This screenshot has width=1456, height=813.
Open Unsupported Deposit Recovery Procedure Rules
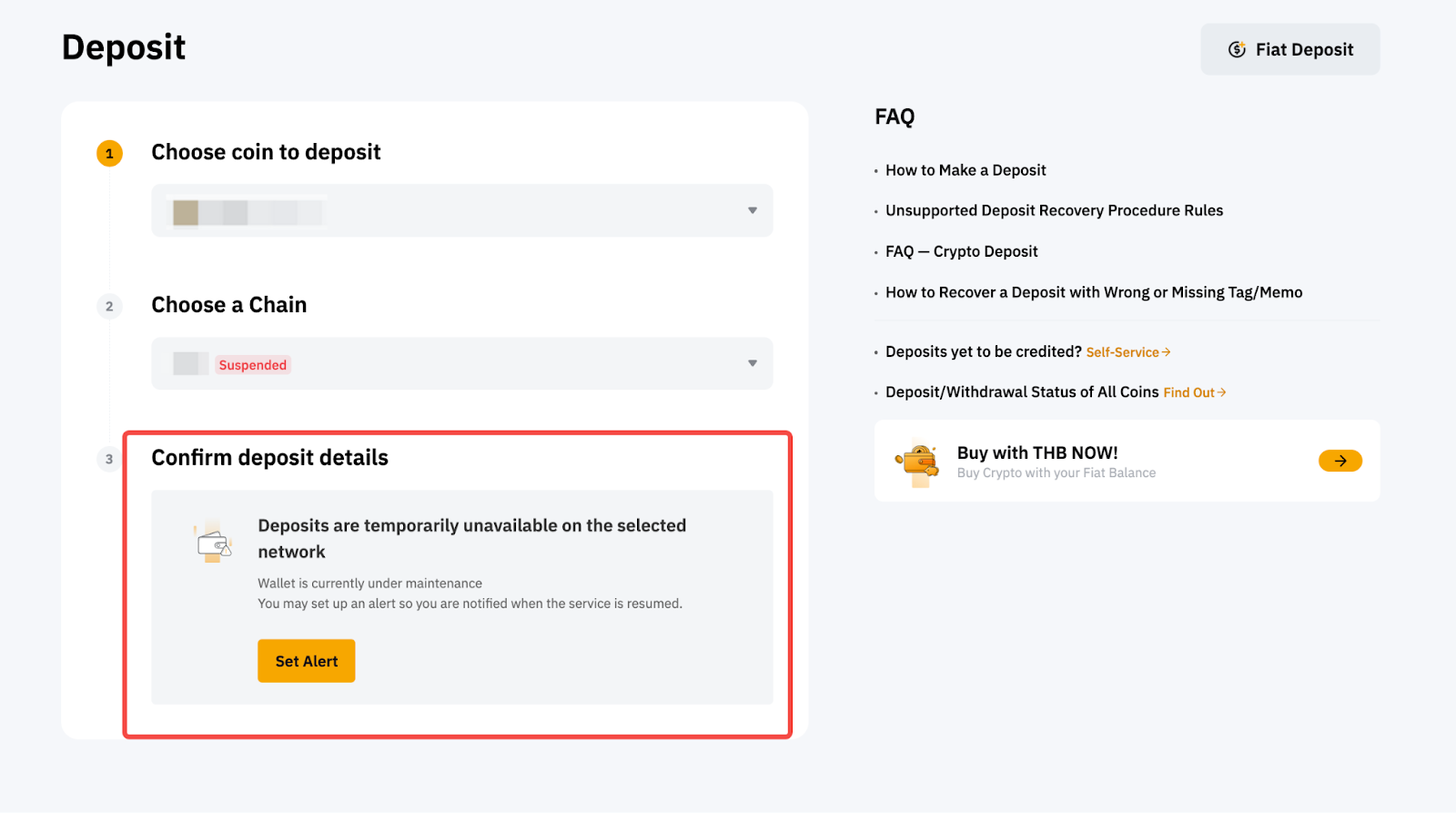(x=1054, y=210)
